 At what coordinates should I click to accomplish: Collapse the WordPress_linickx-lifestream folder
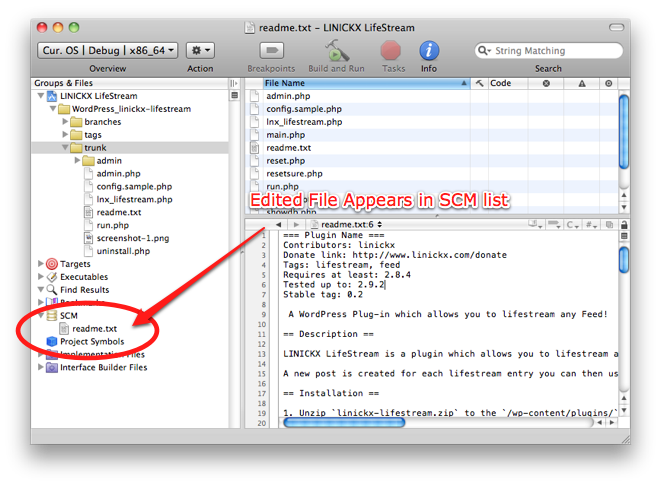click(x=53, y=109)
